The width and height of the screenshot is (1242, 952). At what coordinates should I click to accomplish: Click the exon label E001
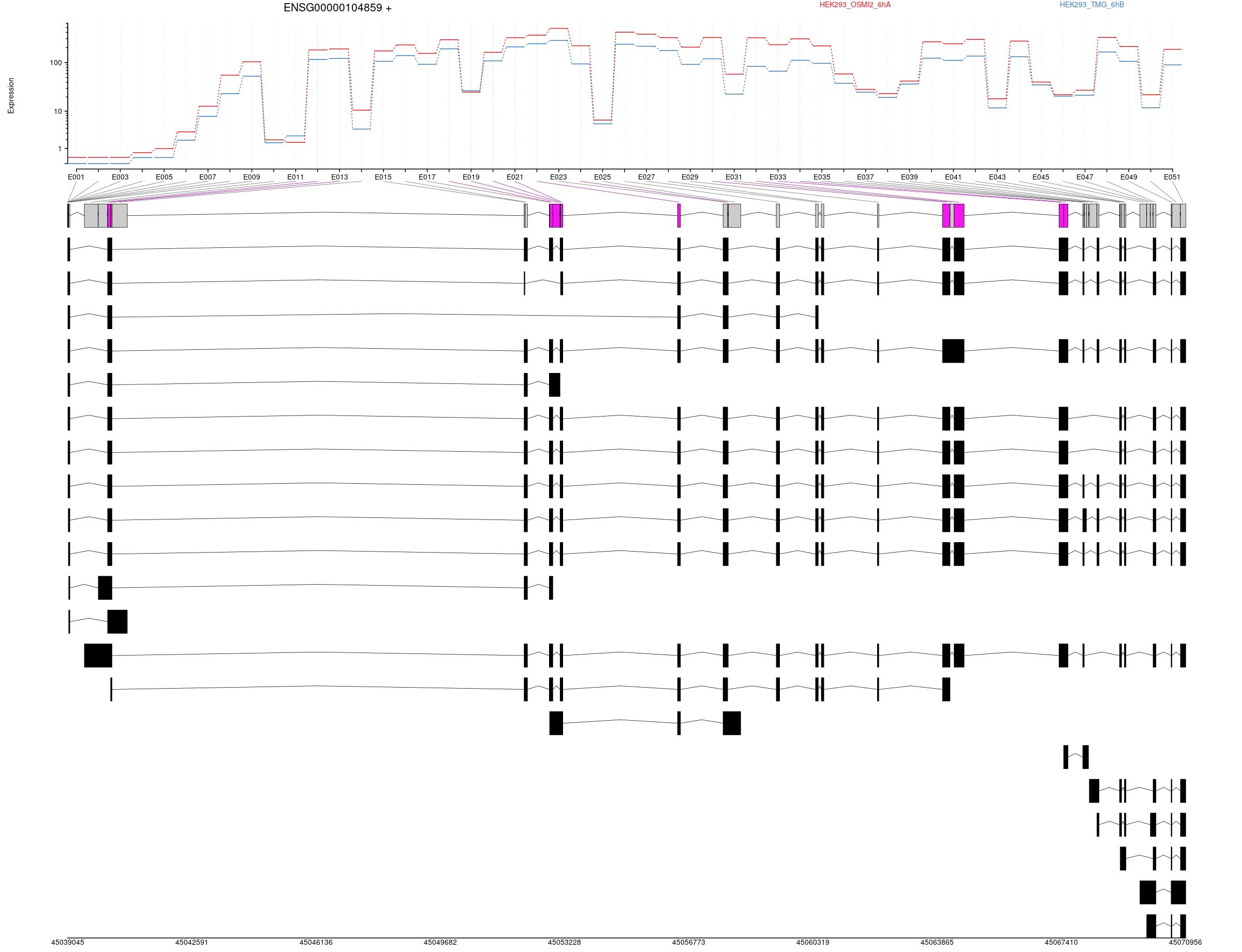[76, 177]
